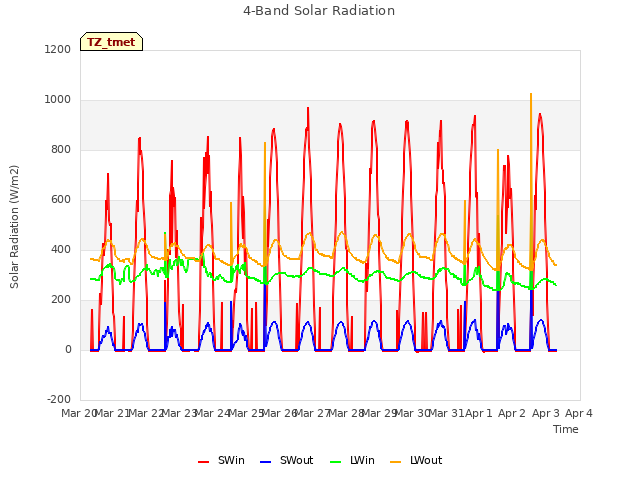Click the 800 y-axis tick label
Image resolution: width=640 pixels, height=480 pixels.
click(x=61, y=149)
